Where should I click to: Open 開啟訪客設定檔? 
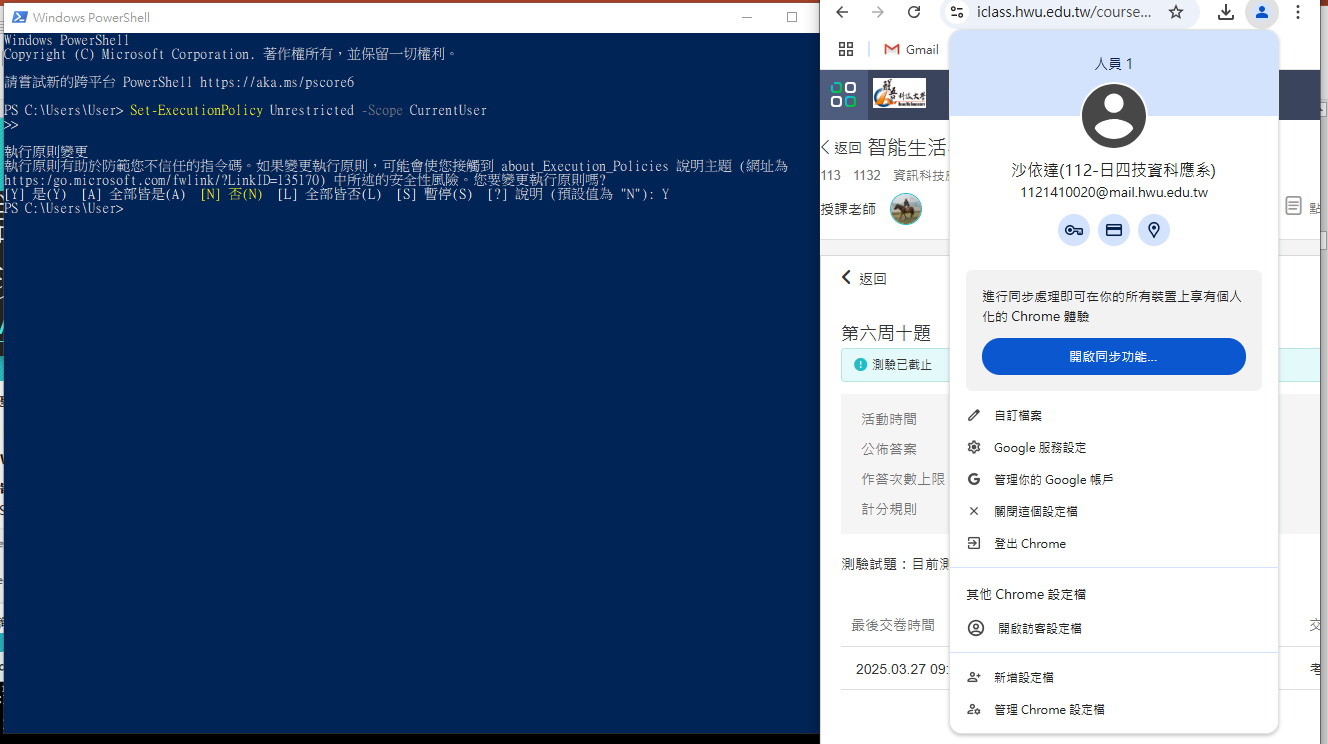(x=1039, y=628)
